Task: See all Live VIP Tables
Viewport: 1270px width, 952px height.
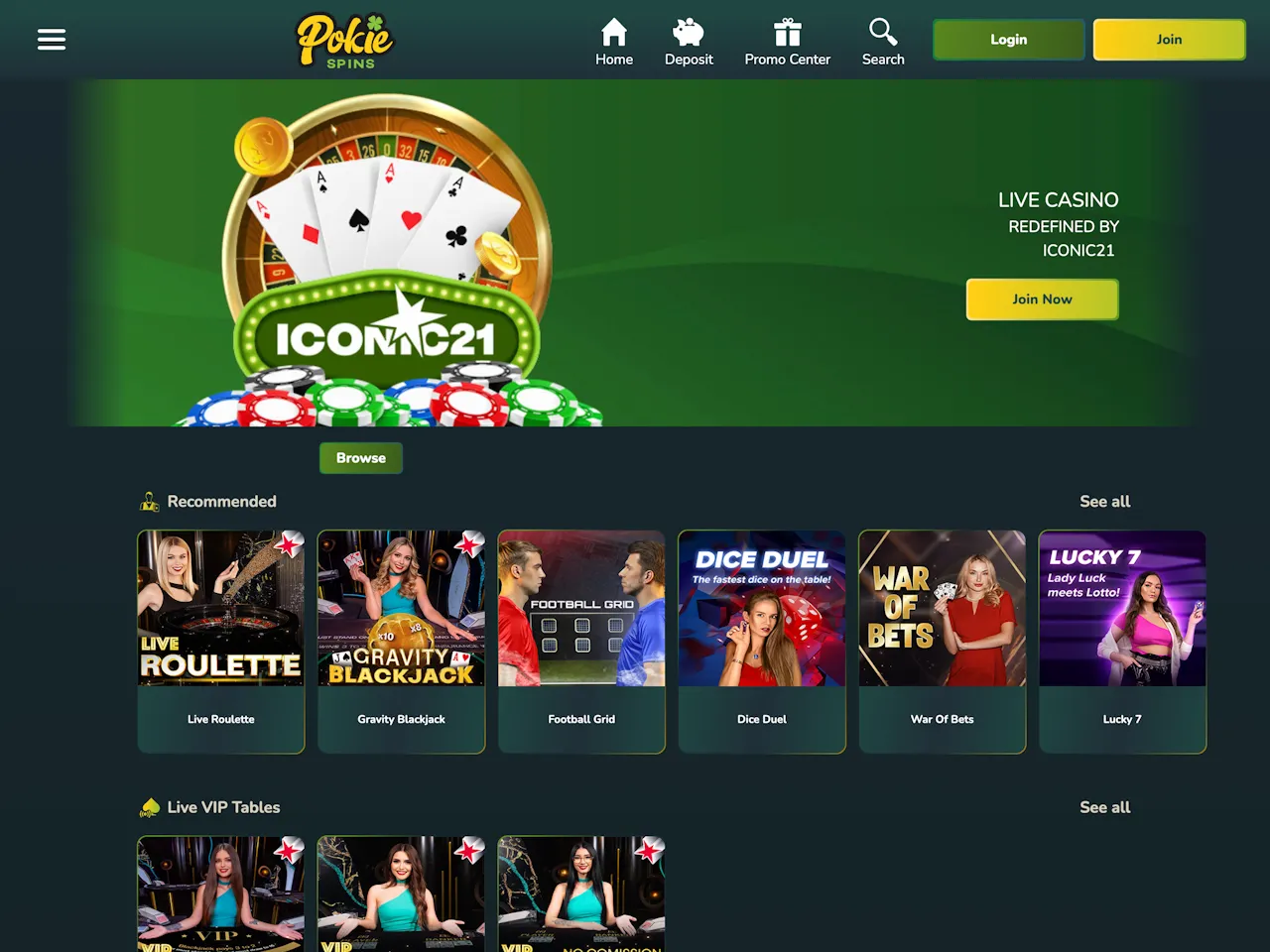Action: point(1105,807)
